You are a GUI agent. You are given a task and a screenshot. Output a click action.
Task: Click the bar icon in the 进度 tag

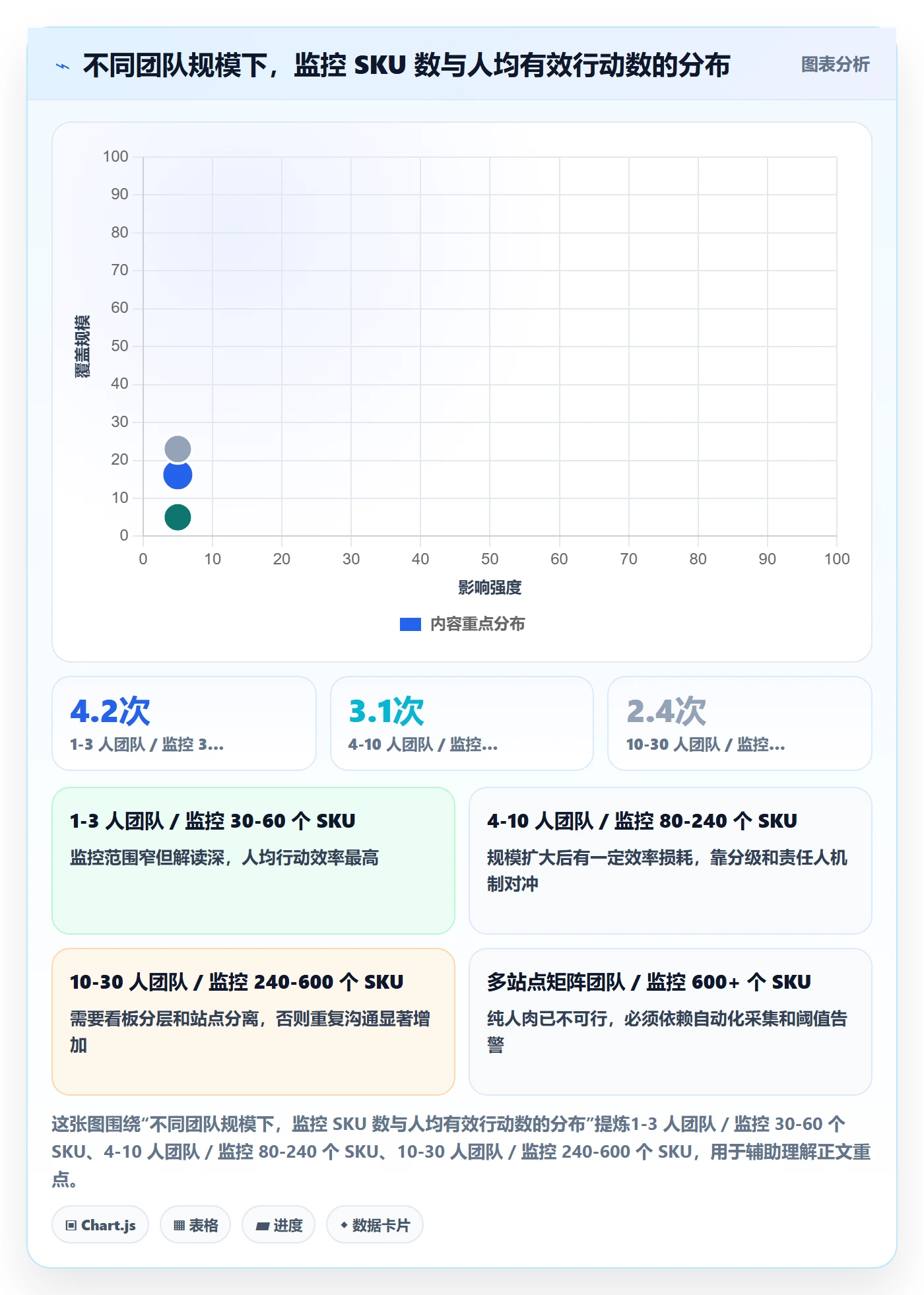263,1226
